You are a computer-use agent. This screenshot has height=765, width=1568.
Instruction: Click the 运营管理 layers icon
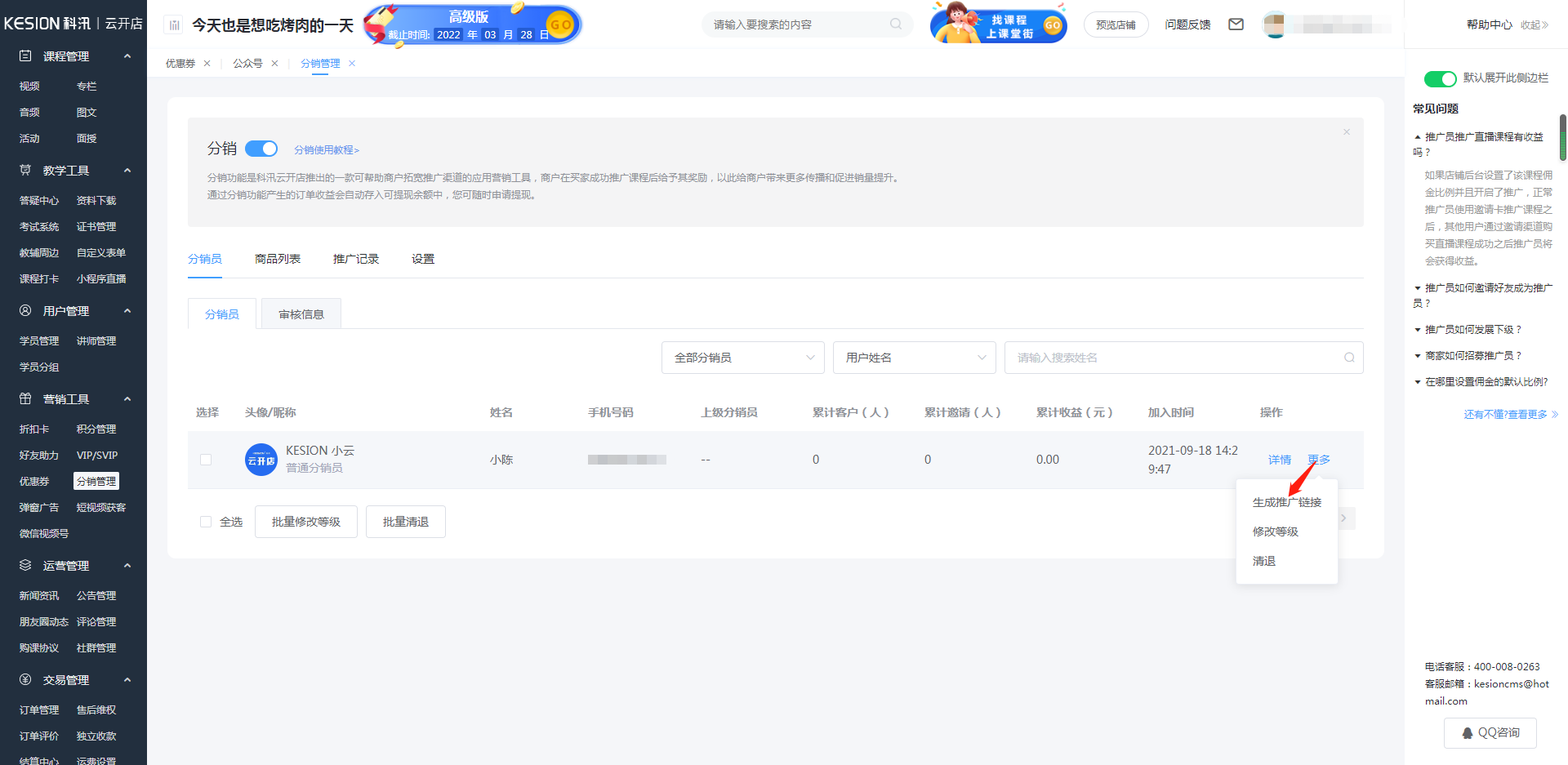25,566
